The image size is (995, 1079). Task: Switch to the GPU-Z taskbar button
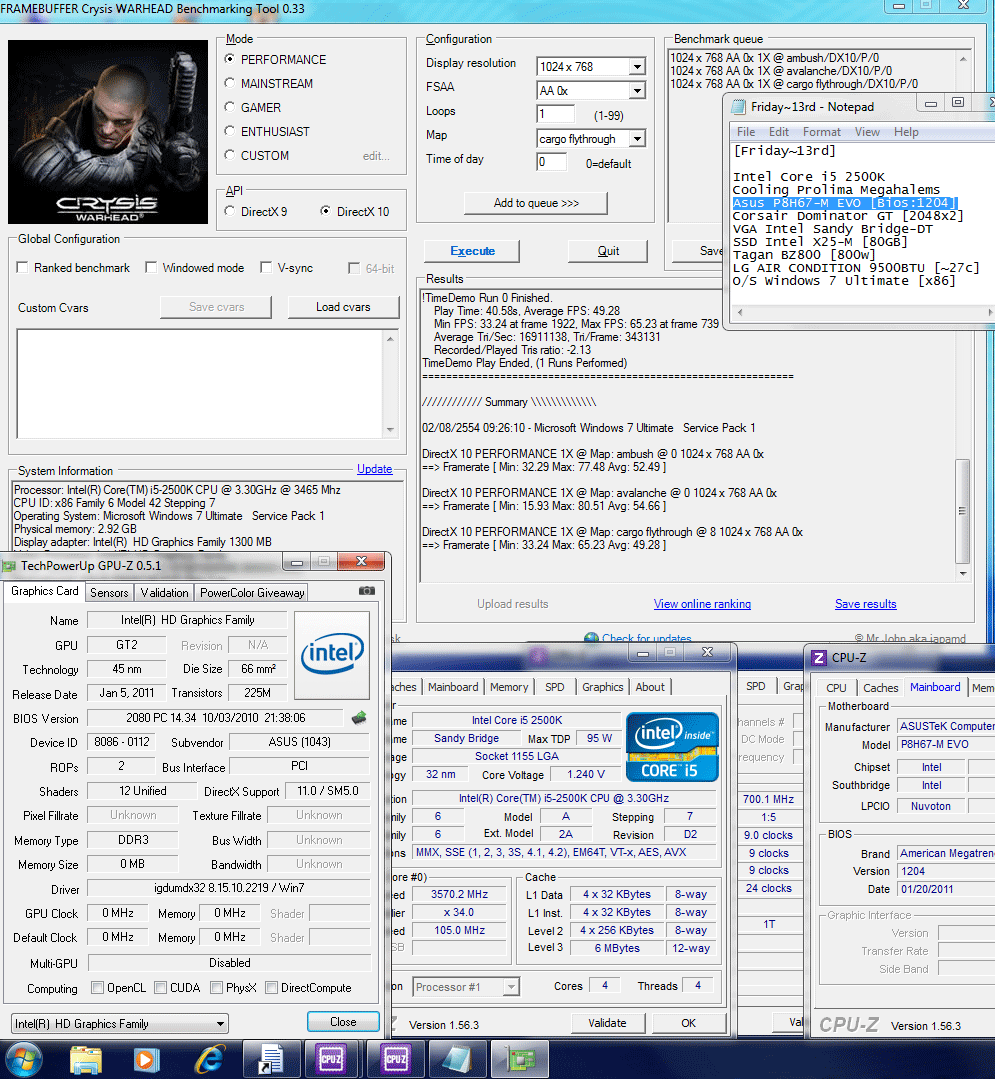point(521,1059)
